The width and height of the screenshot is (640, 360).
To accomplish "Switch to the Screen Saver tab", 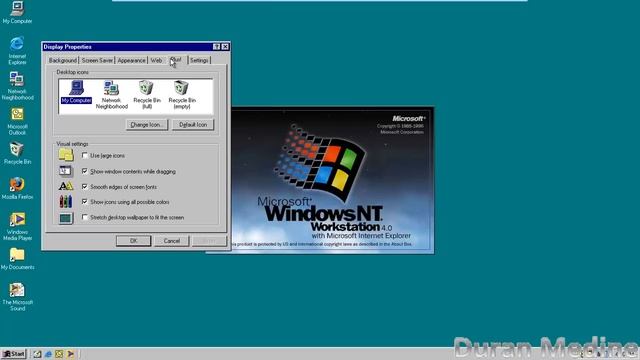I will tap(97, 60).
